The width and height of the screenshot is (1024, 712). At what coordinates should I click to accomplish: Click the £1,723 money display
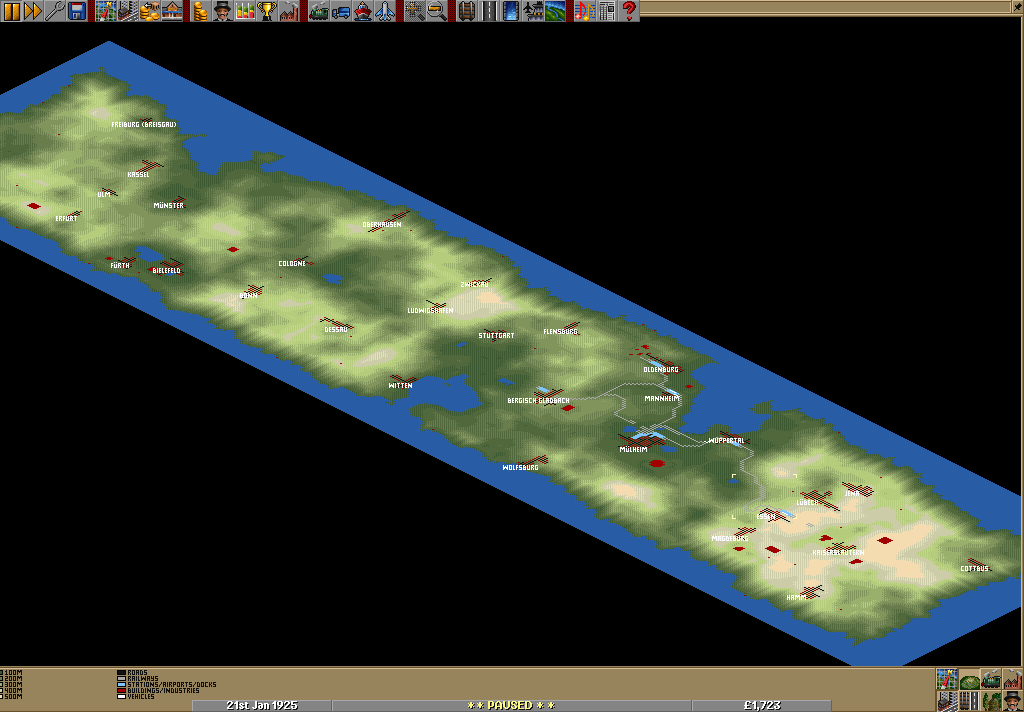pyautogui.click(x=761, y=705)
